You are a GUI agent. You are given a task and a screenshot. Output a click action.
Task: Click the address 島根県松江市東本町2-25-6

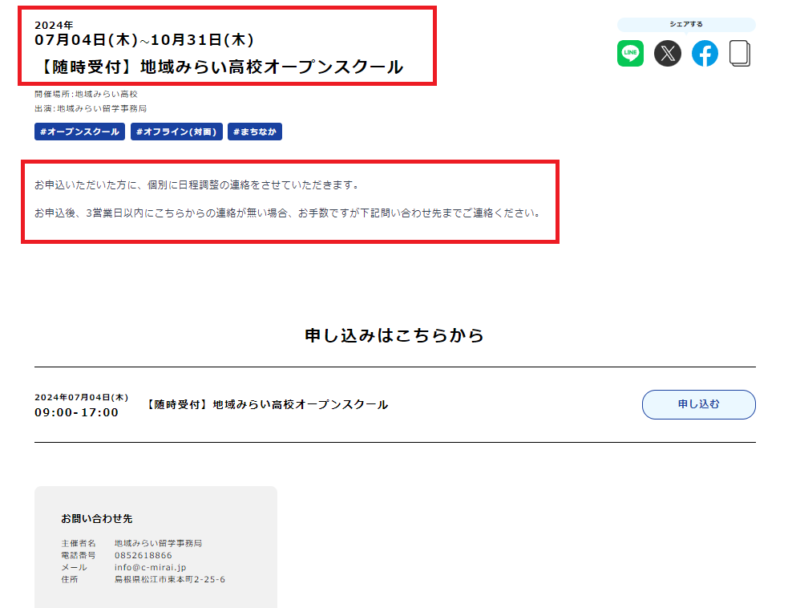point(169,579)
